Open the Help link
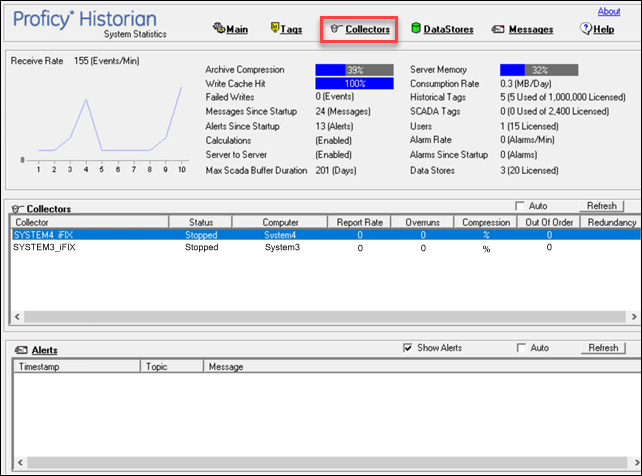 point(604,29)
